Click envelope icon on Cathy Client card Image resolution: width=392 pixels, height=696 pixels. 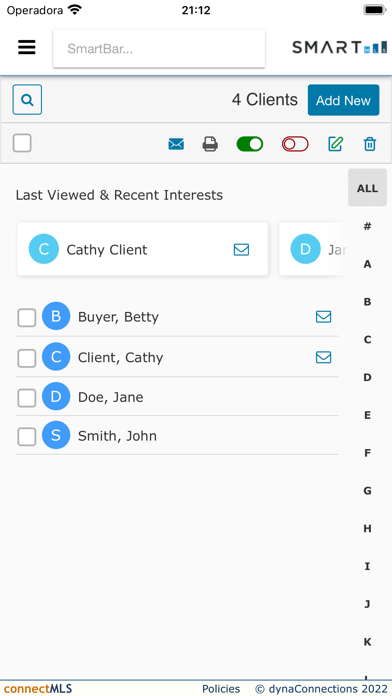click(241, 250)
